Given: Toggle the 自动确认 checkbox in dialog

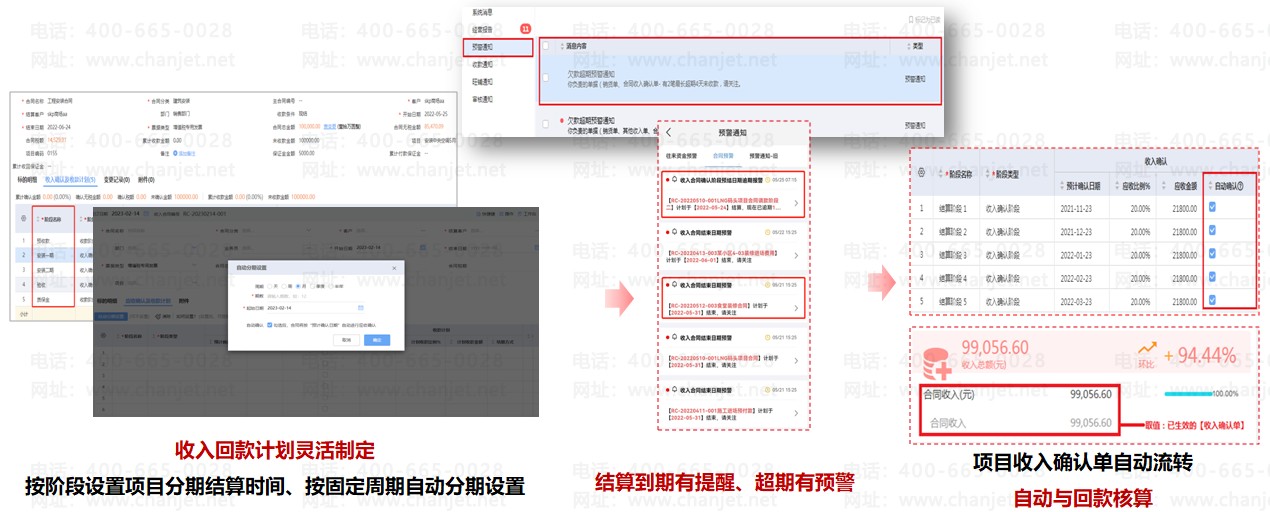Looking at the screenshot, I should pos(270,324).
